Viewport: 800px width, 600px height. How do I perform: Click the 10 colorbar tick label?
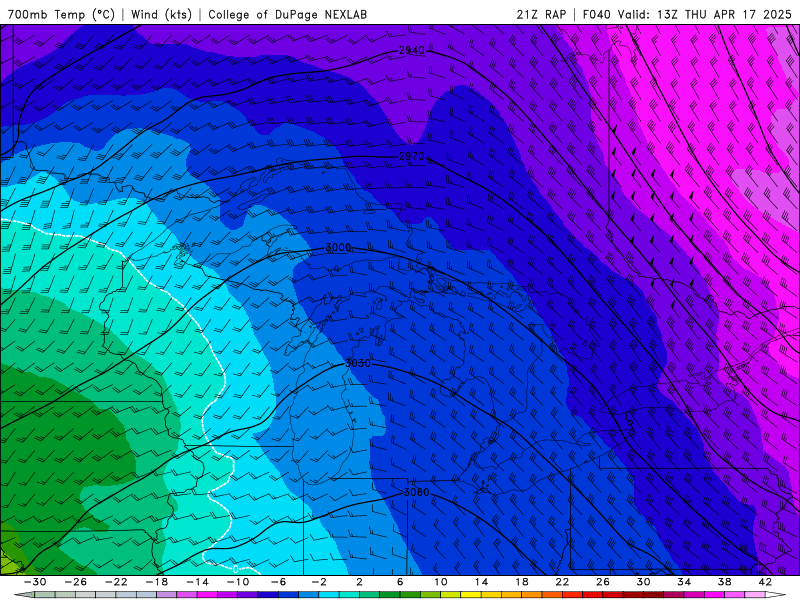tap(441, 582)
